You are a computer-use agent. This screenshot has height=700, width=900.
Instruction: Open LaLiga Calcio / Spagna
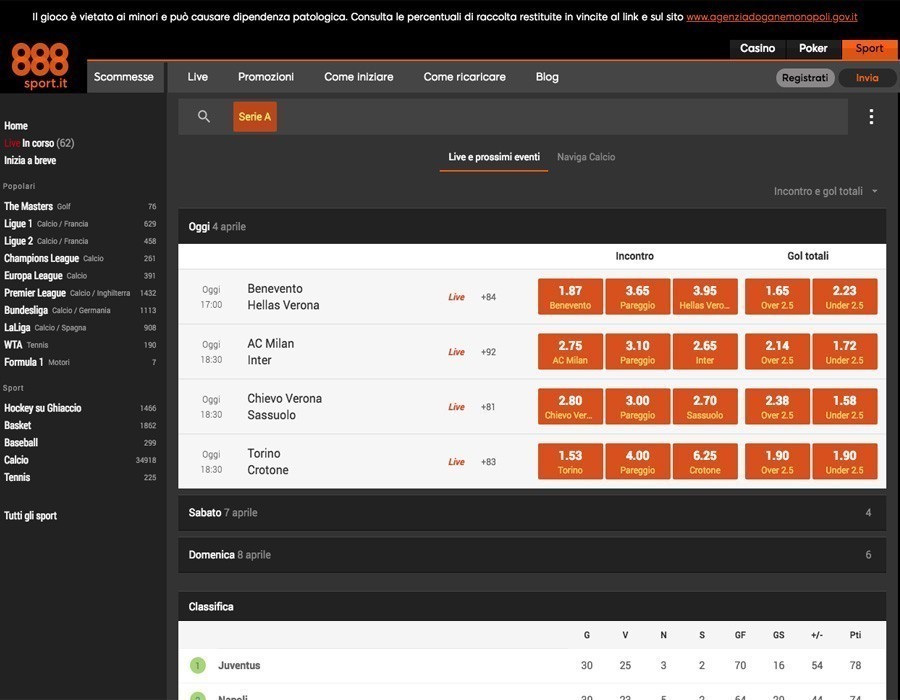click(80, 328)
